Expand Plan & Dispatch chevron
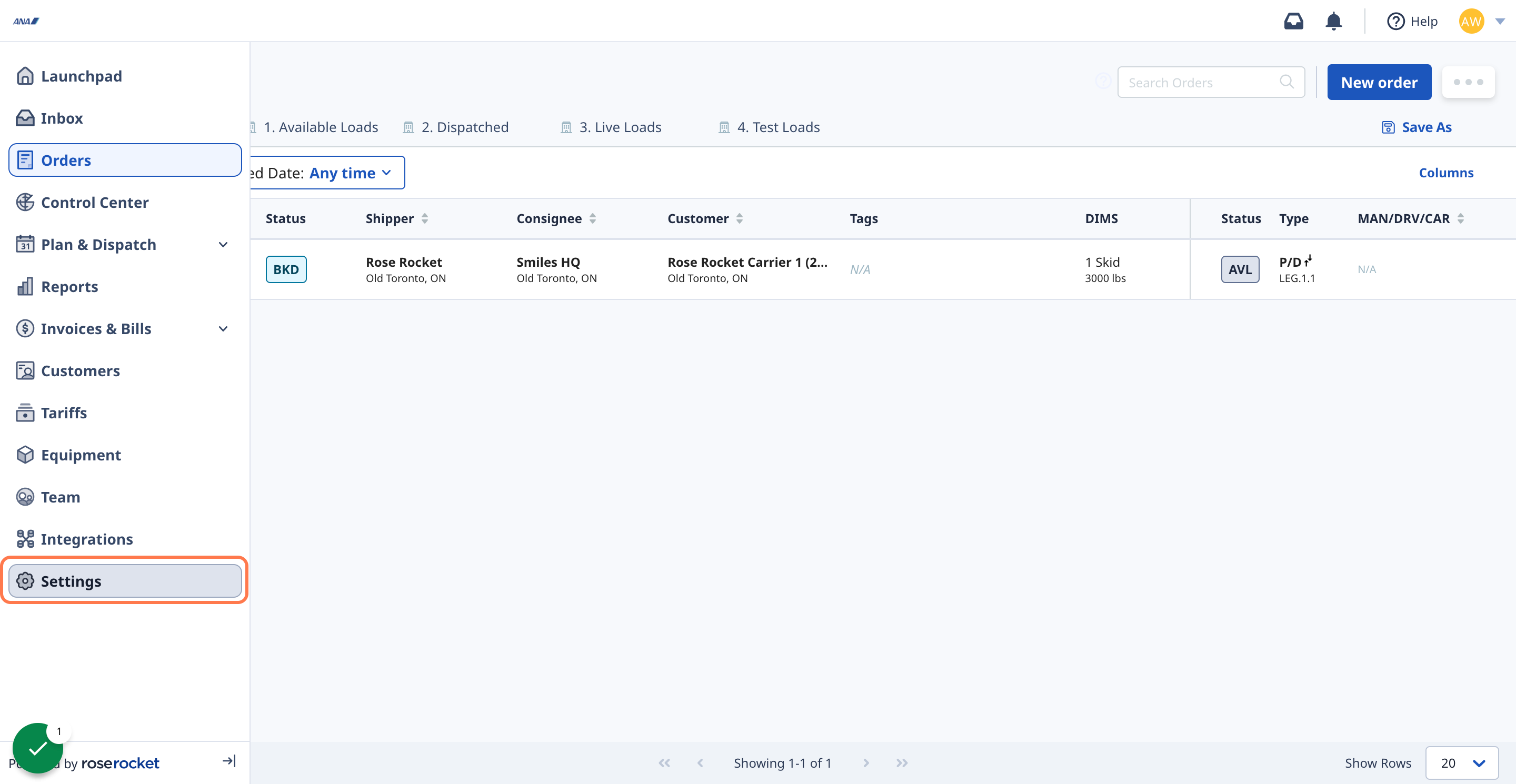The image size is (1516, 784). pos(223,245)
